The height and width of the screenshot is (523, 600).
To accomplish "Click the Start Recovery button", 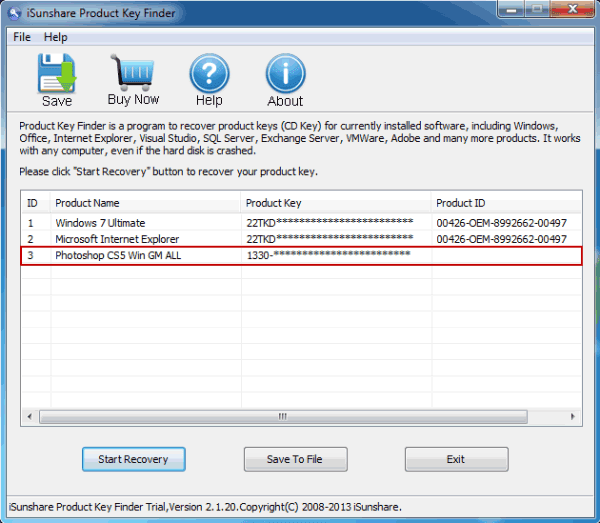I will pyautogui.click(x=134, y=459).
